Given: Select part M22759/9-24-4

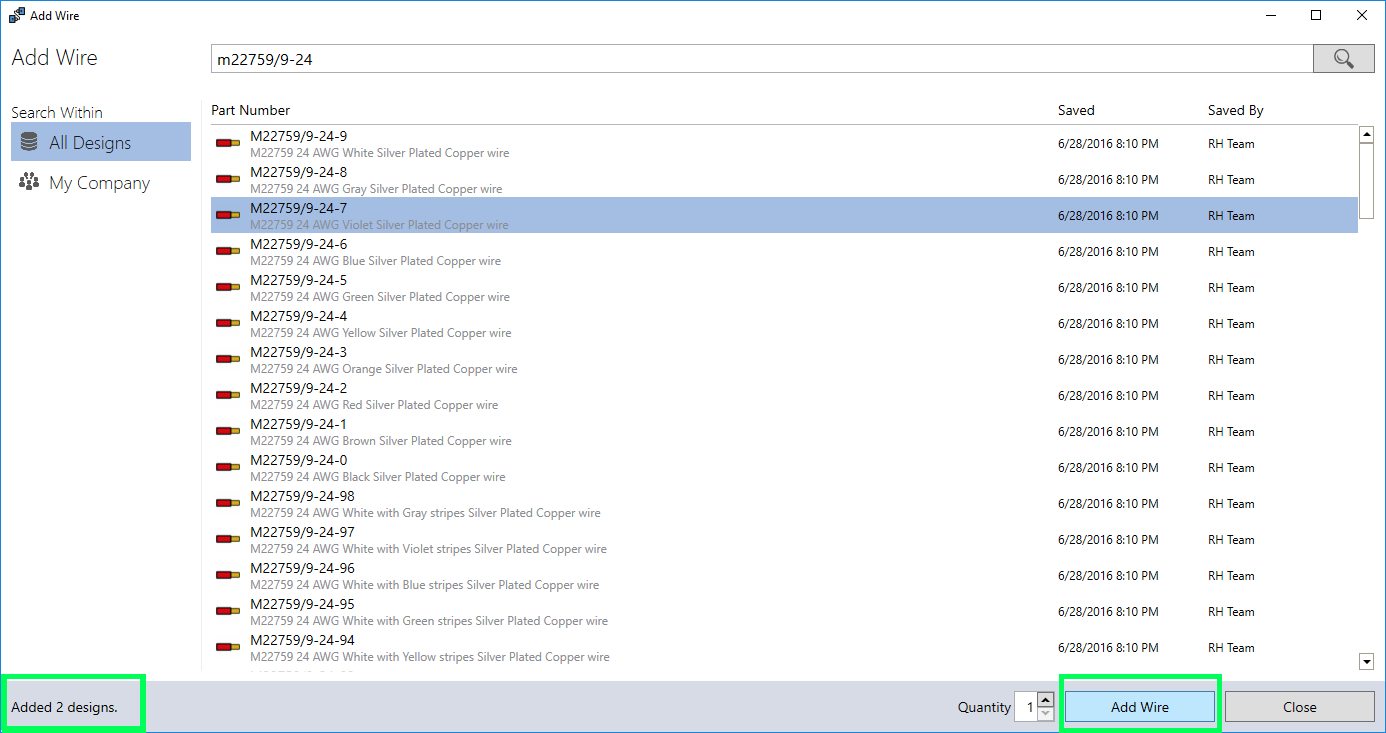Looking at the screenshot, I should pyautogui.click(x=784, y=324).
